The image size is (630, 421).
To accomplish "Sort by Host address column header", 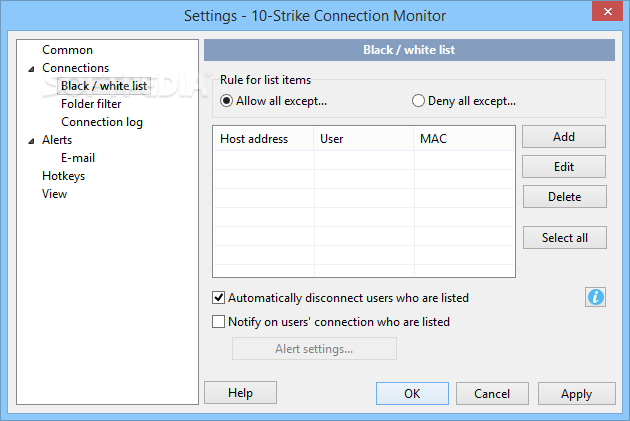I will 263,139.
